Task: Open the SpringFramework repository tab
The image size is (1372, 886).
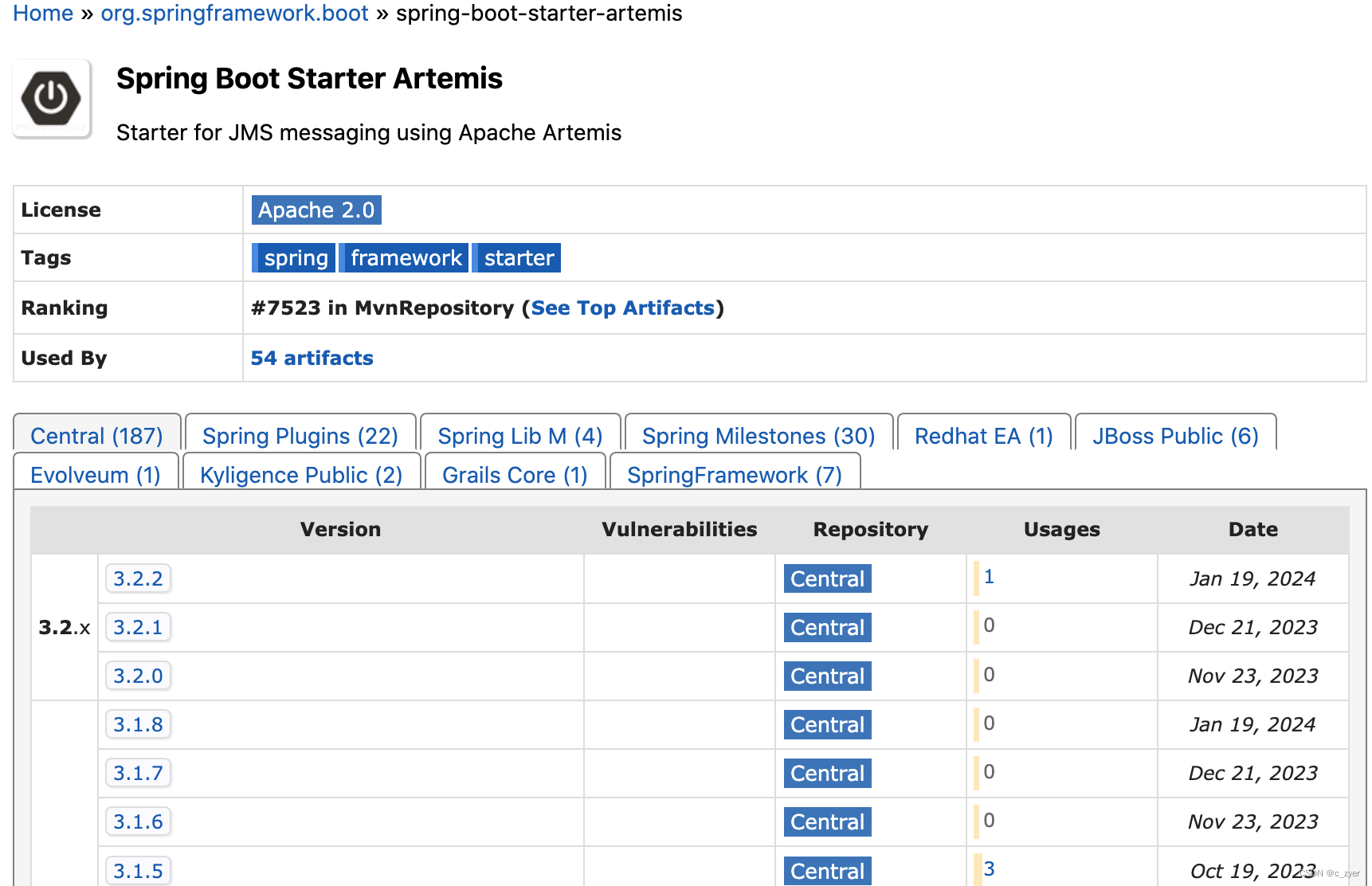Action: [x=734, y=475]
